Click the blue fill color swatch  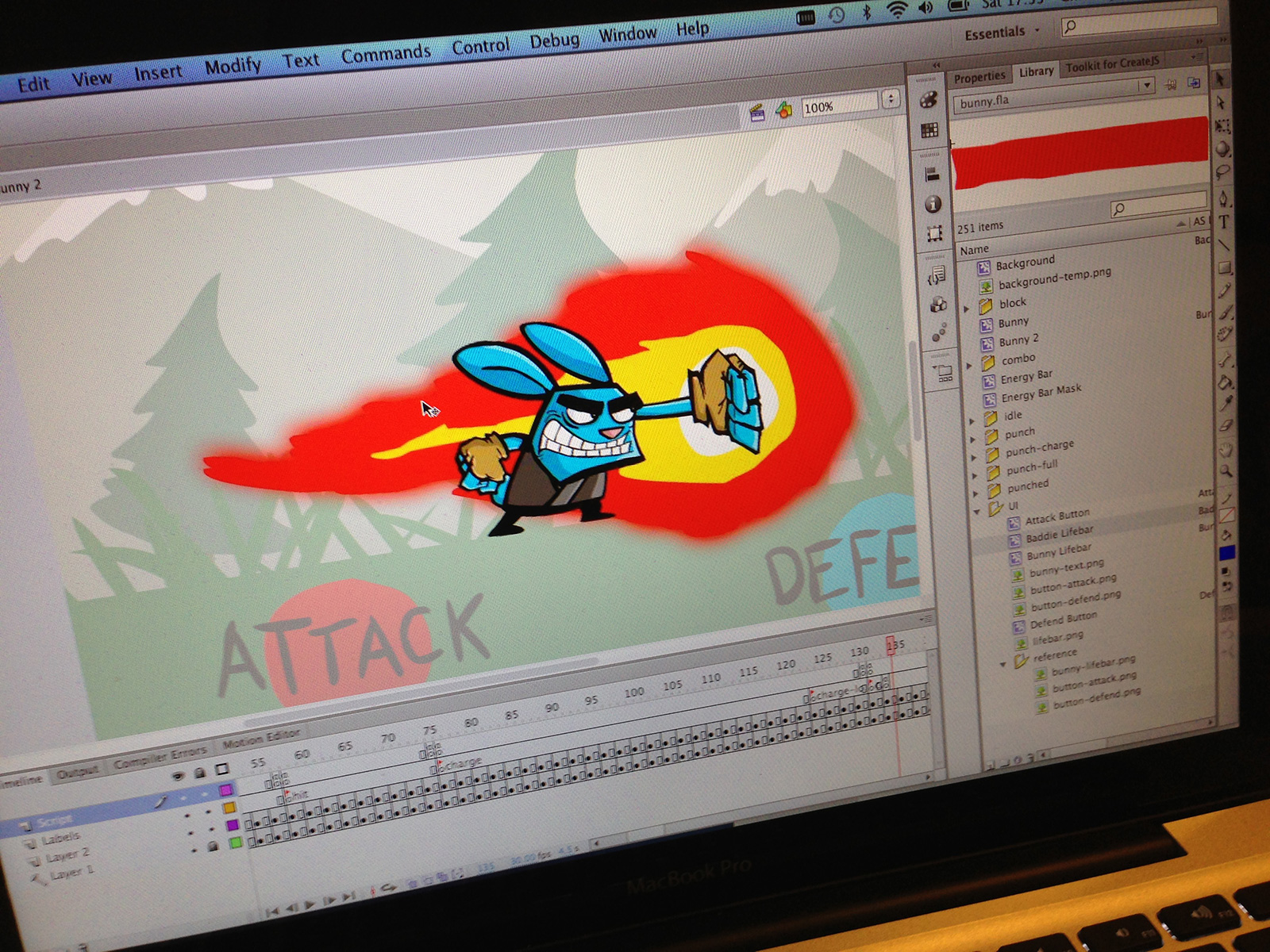pyautogui.click(x=1227, y=552)
